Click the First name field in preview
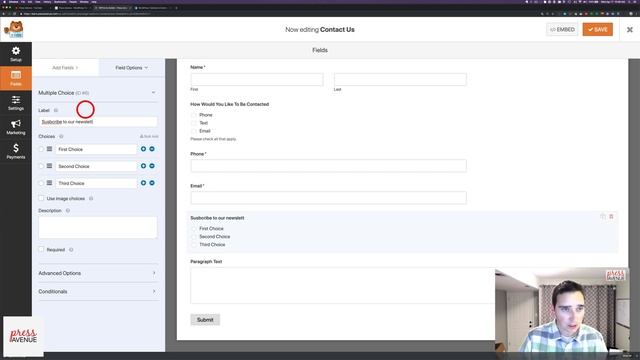This screenshot has width=640, height=360. (x=257, y=79)
